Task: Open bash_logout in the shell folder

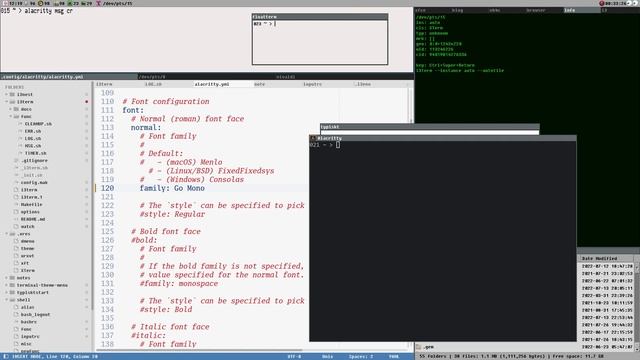Action: 36,314
